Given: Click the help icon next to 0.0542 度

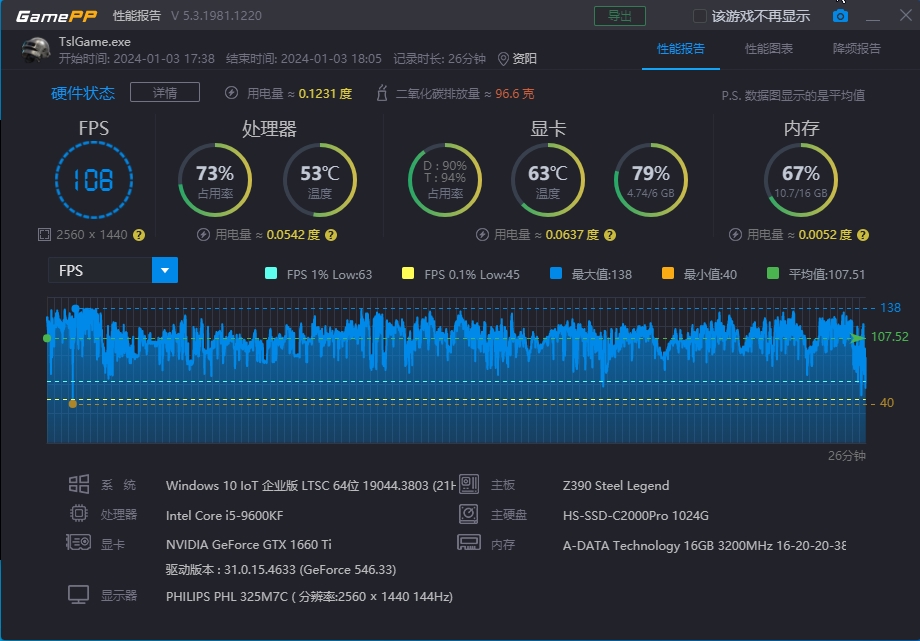Looking at the screenshot, I should click(x=331, y=235).
